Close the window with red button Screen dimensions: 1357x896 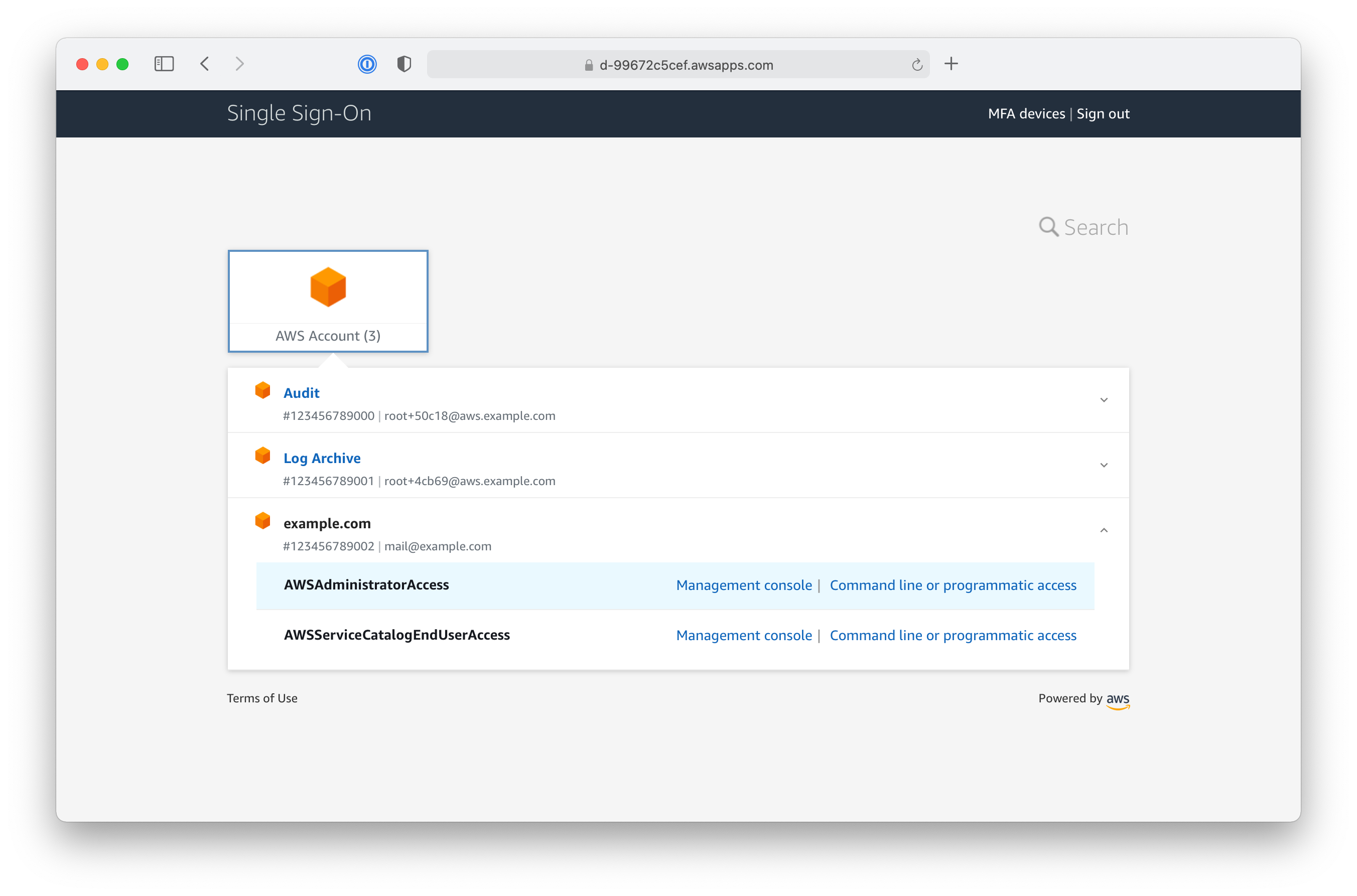82,64
